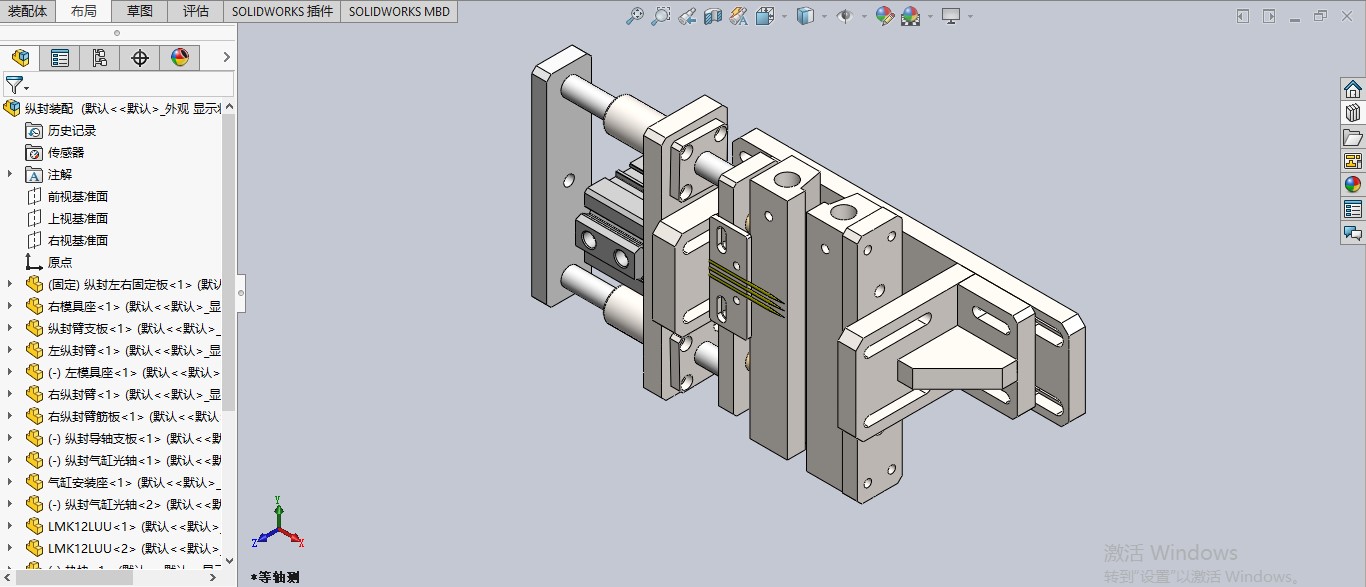Click the Display Style icon
Image resolution: width=1366 pixels, height=587 pixels.
pyautogui.click(x=806, y=16)
